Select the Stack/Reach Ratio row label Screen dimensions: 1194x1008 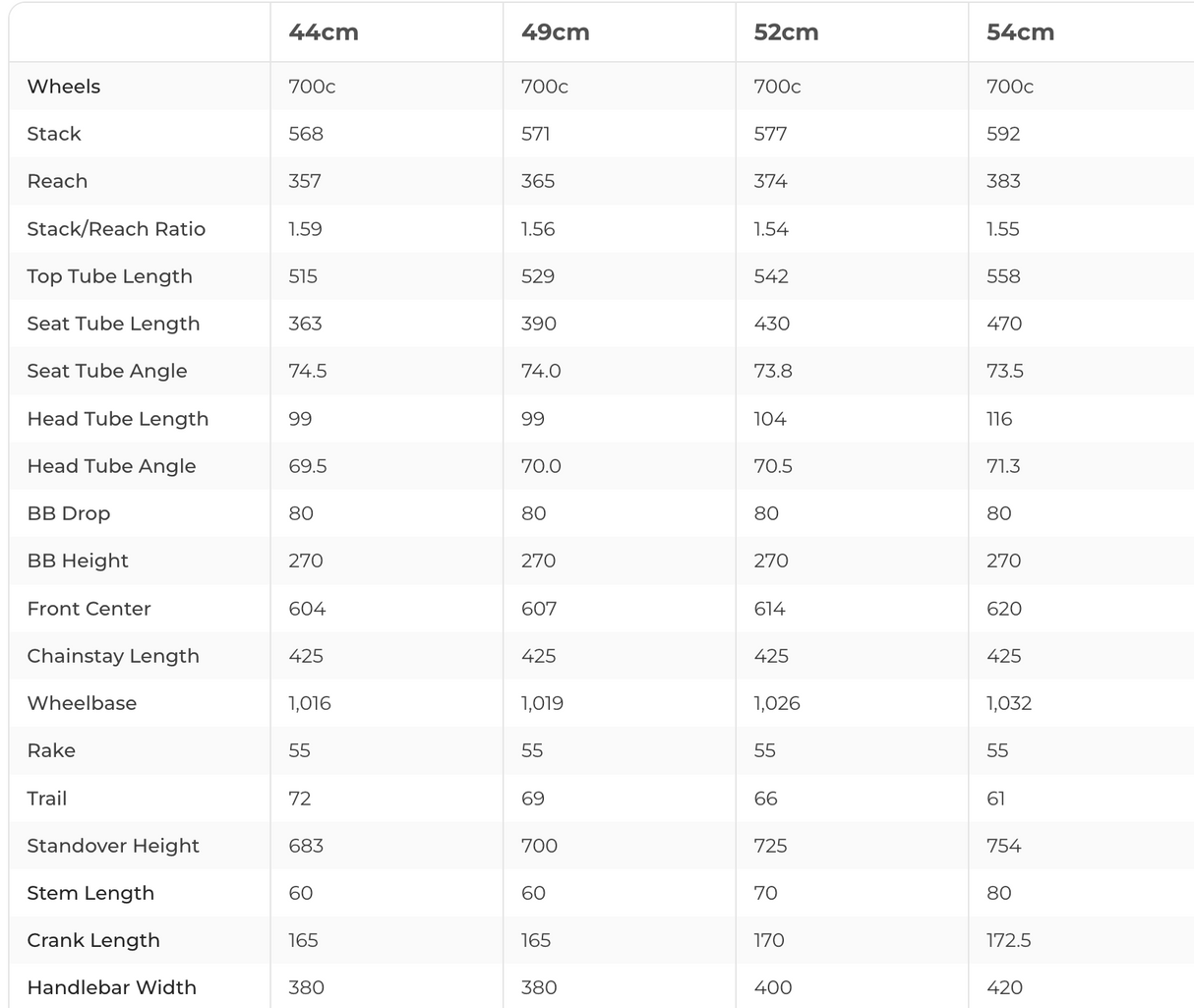pos(116,229)
